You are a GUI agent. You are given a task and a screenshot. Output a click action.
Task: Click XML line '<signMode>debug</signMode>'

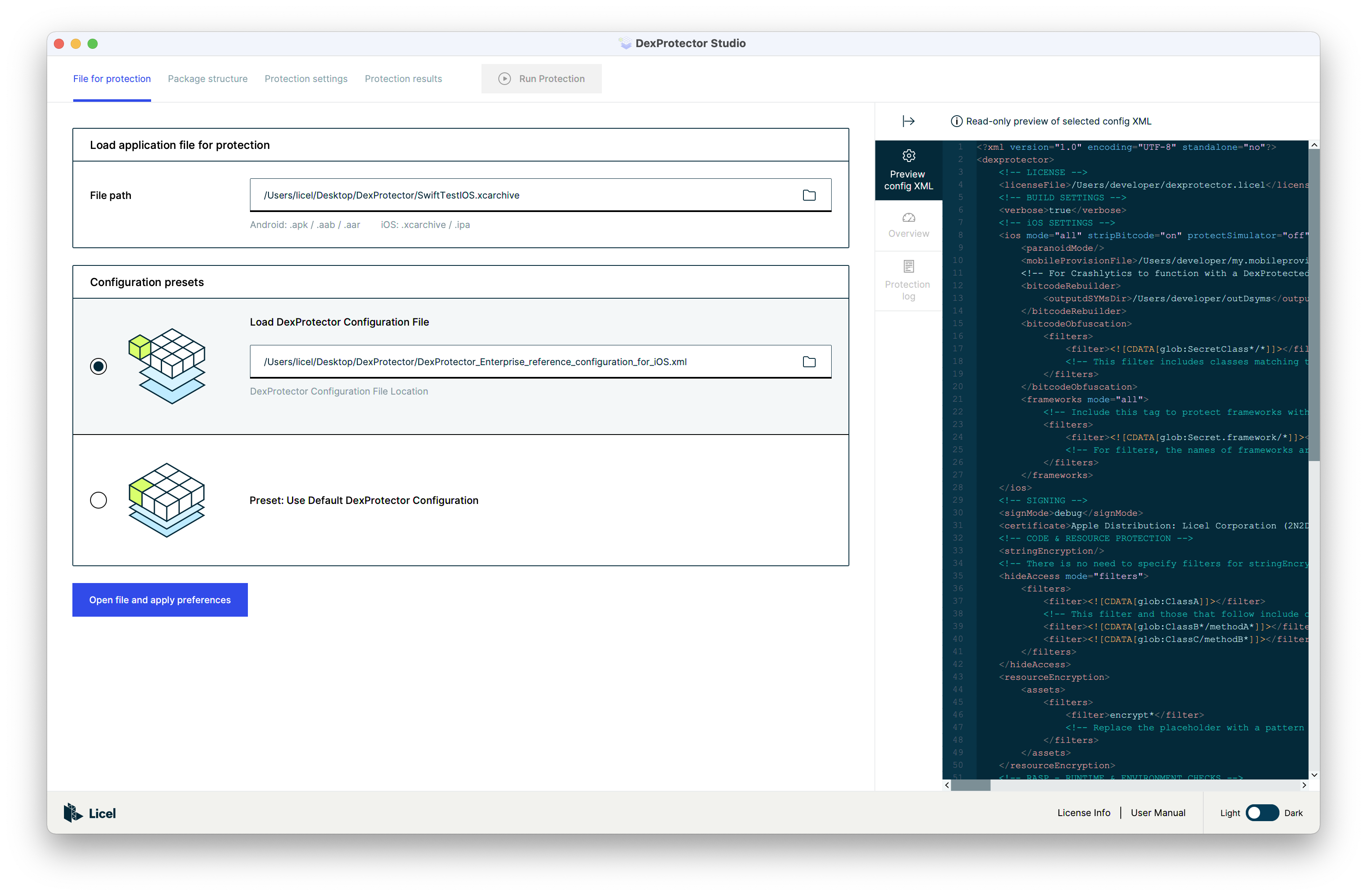pyautogui.click(x=1071, y=513)
